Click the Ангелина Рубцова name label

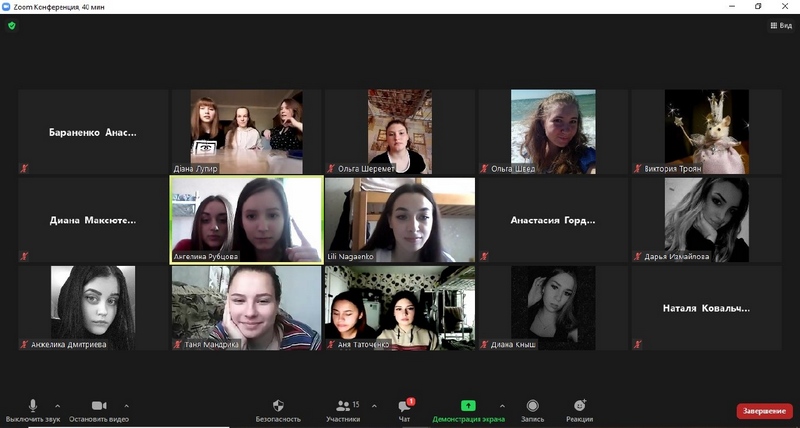point(206,257)
